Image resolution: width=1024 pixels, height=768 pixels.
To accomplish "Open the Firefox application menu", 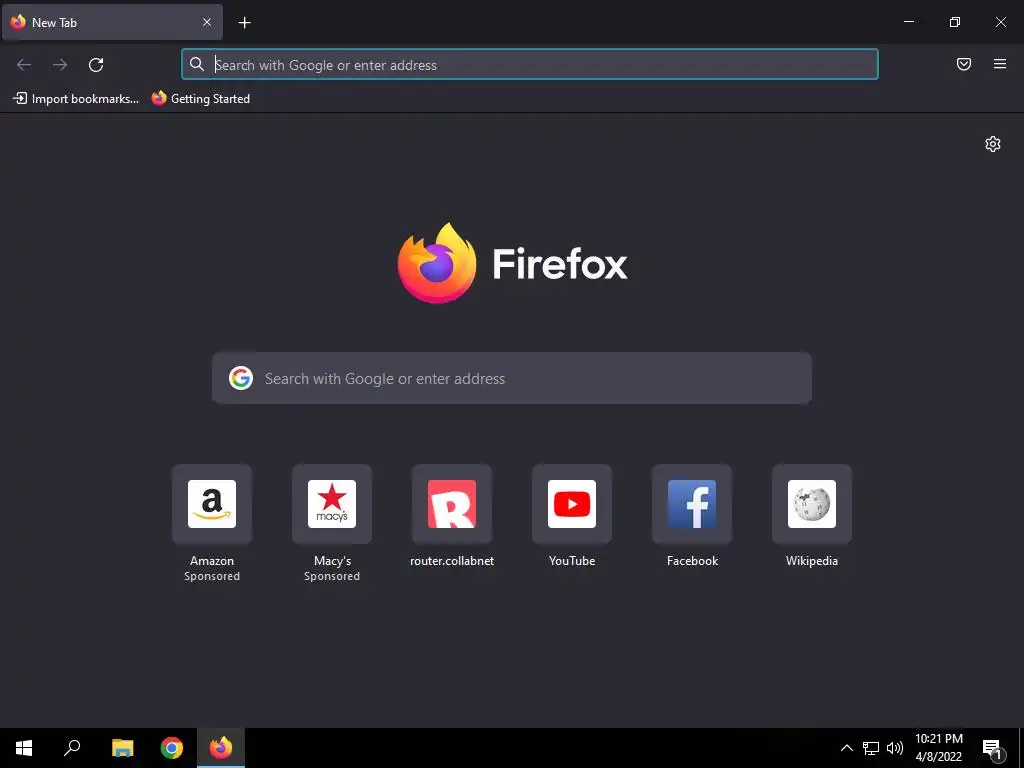I will [x=1000, y=64].
